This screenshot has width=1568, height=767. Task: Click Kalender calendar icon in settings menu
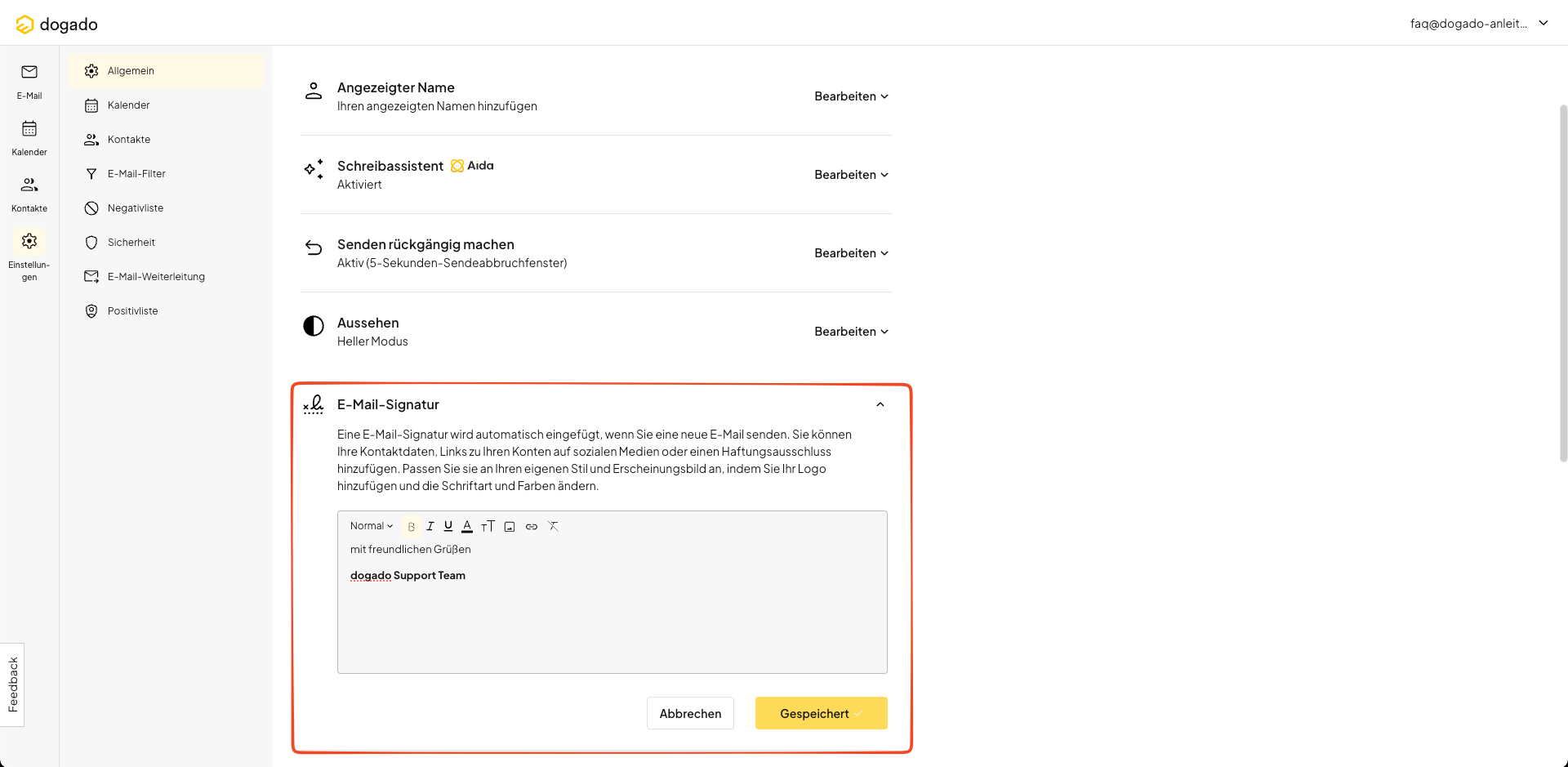[91, 105]
